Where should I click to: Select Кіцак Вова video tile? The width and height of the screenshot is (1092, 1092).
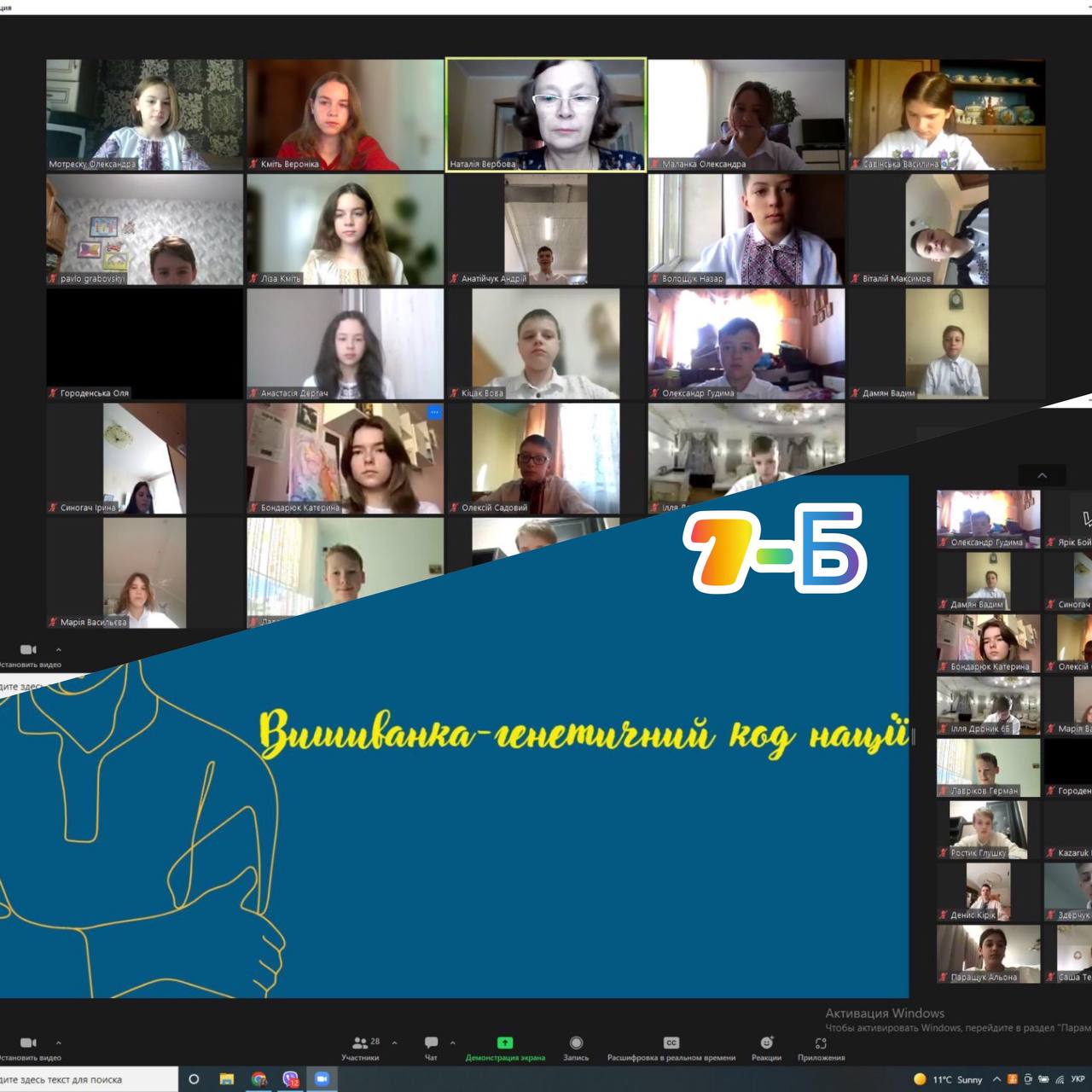[x=546, y=344]
